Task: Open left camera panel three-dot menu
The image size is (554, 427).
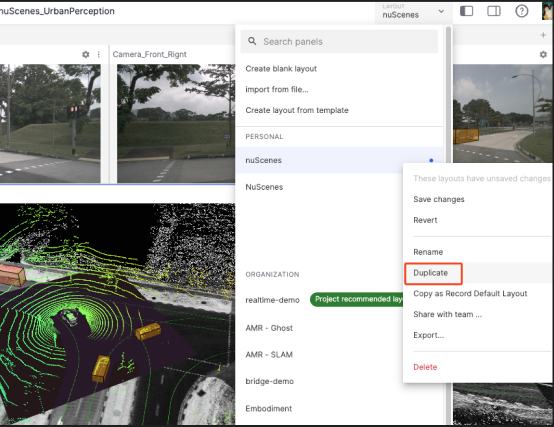Action: tap(99, 54)
